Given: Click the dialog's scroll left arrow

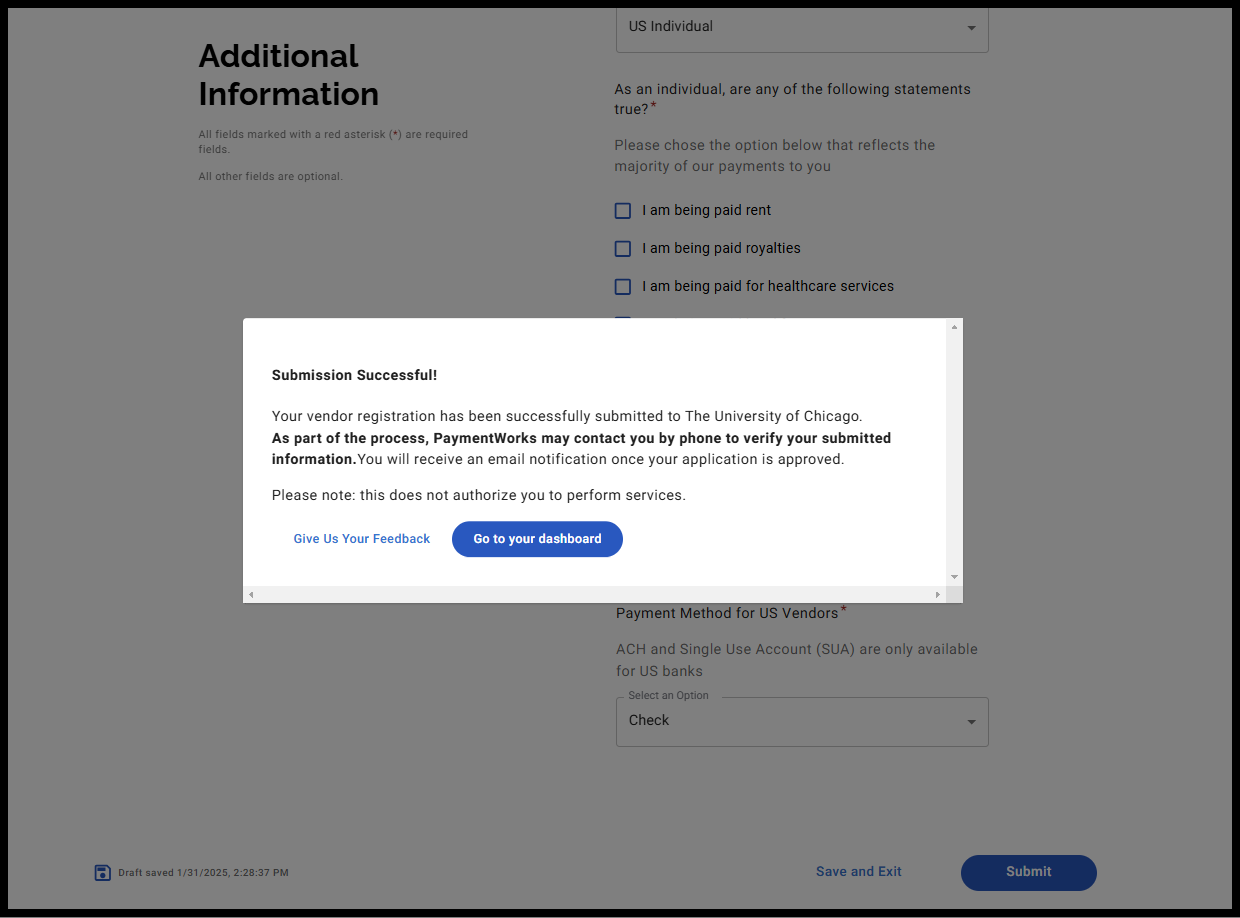Looking at the screenshot, I should 251,595.
